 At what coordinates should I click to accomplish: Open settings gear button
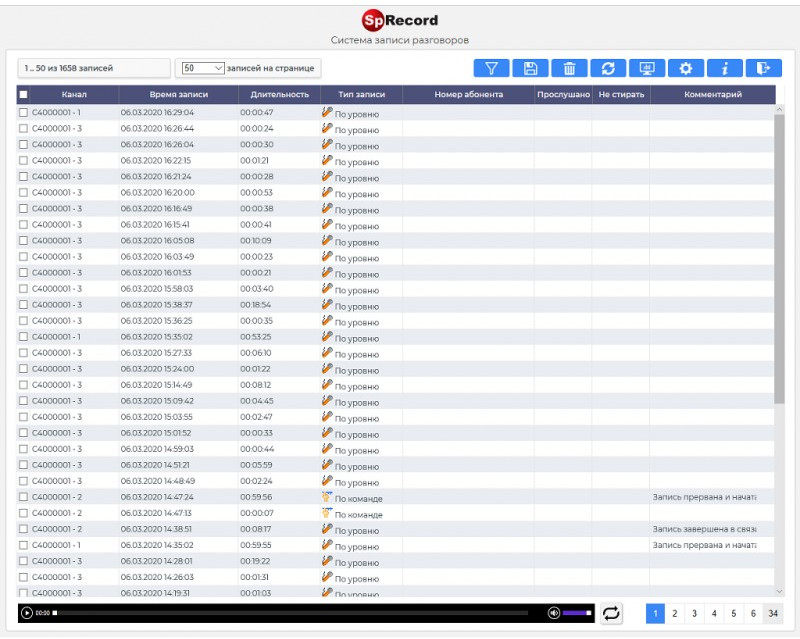click(686, 68)
